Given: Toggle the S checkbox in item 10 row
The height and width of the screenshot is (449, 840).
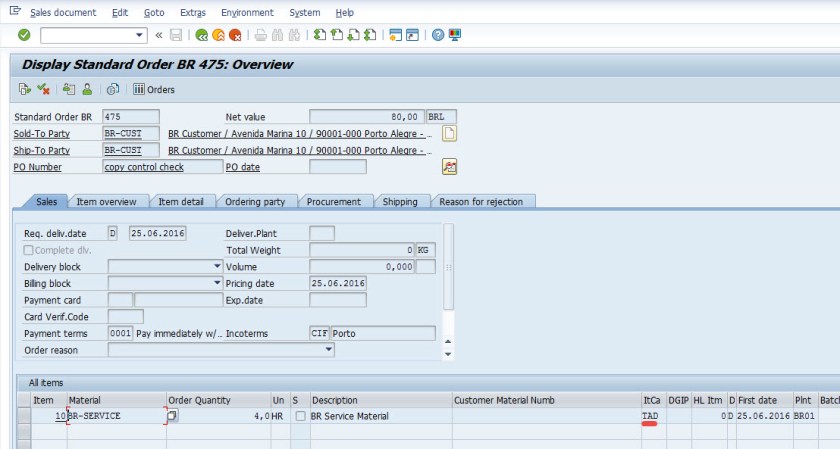Looking at the screenshot, I should 301,416.
